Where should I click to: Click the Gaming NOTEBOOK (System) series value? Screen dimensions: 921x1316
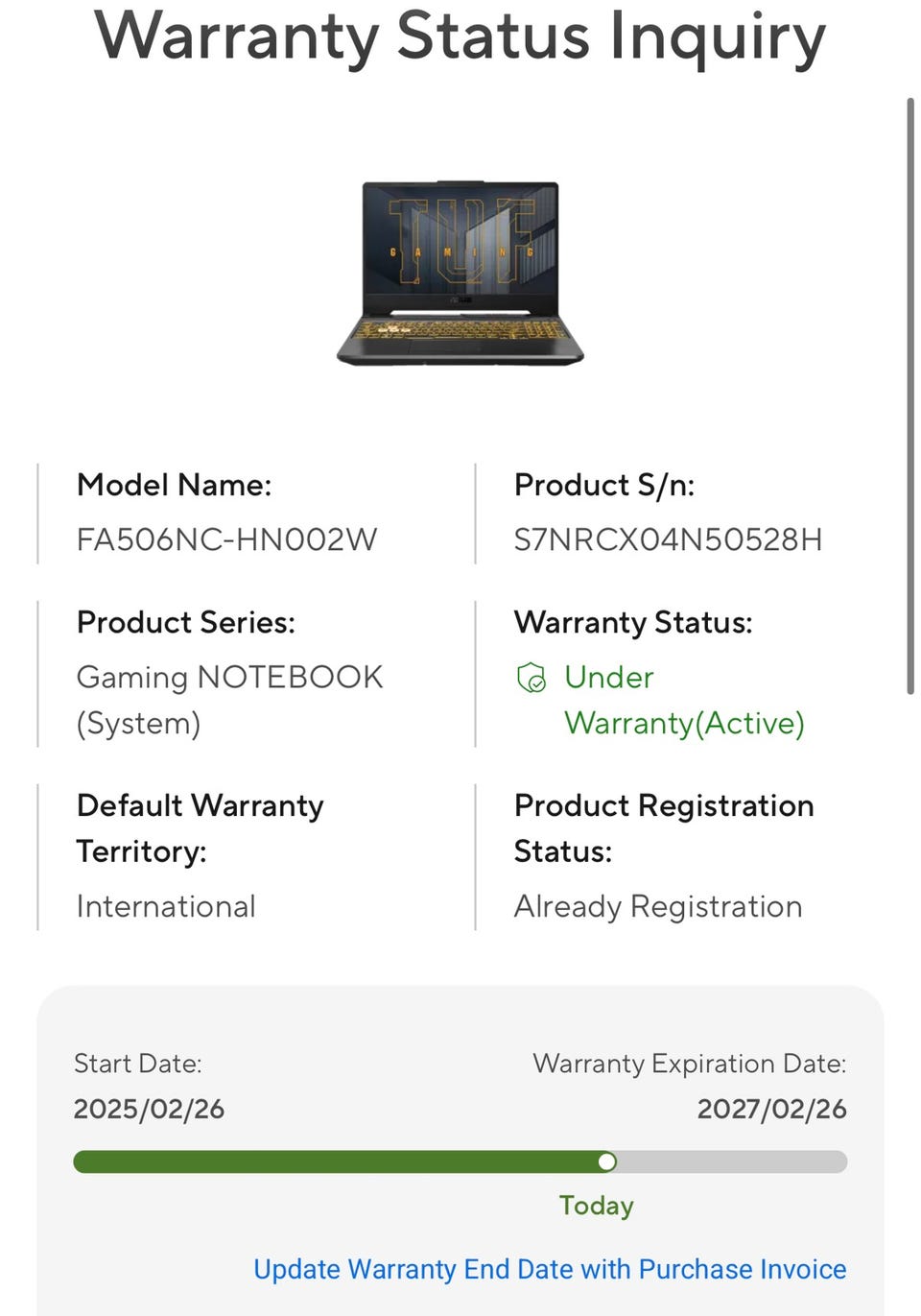coord(229,700)
